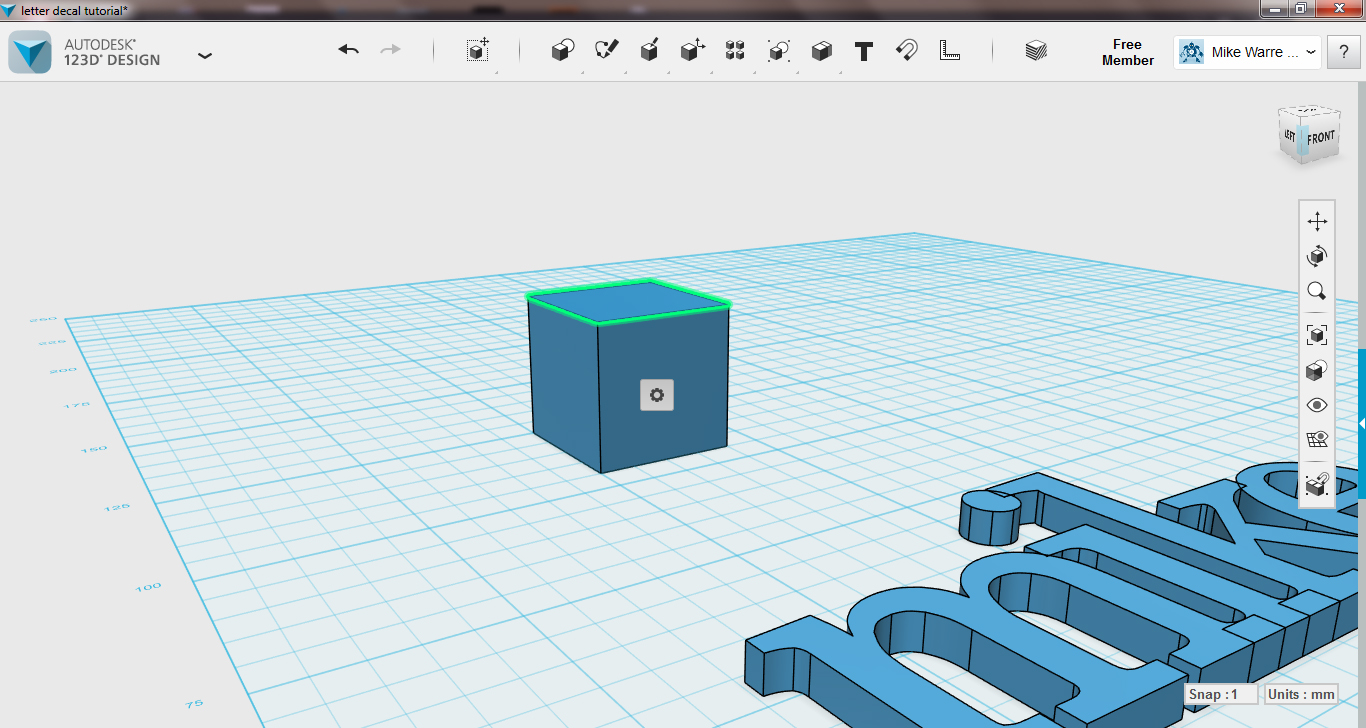Open the Primitives menu
Screen dimensions: 1366x728
point(563,51)
